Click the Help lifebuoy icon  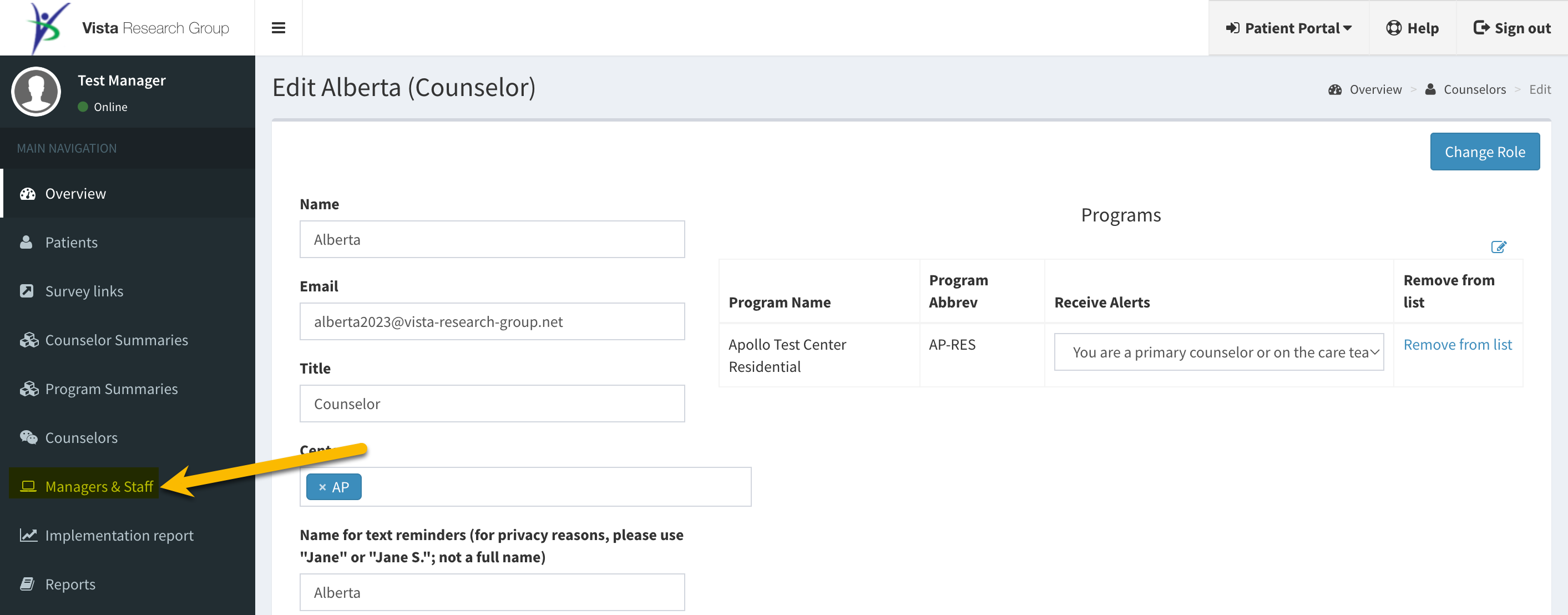point(1393,28)
